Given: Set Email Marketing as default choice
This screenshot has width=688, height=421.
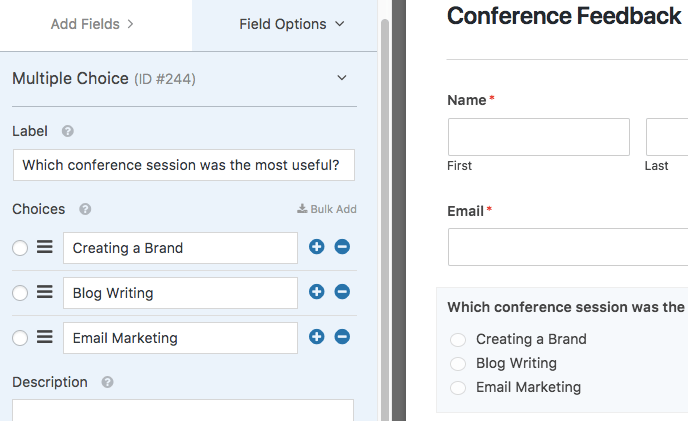Looking at the screenshot, I should tap(21, 338).
